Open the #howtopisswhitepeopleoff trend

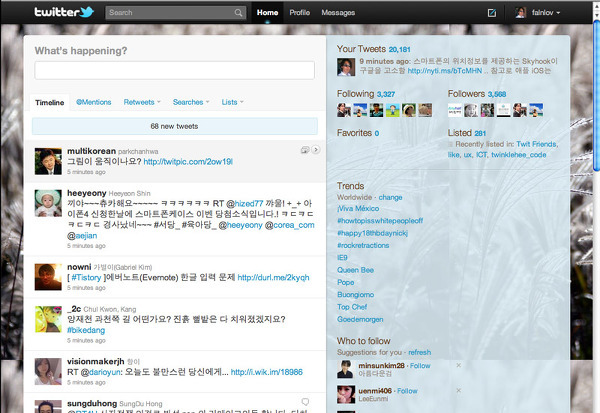[x=380, y=221]
